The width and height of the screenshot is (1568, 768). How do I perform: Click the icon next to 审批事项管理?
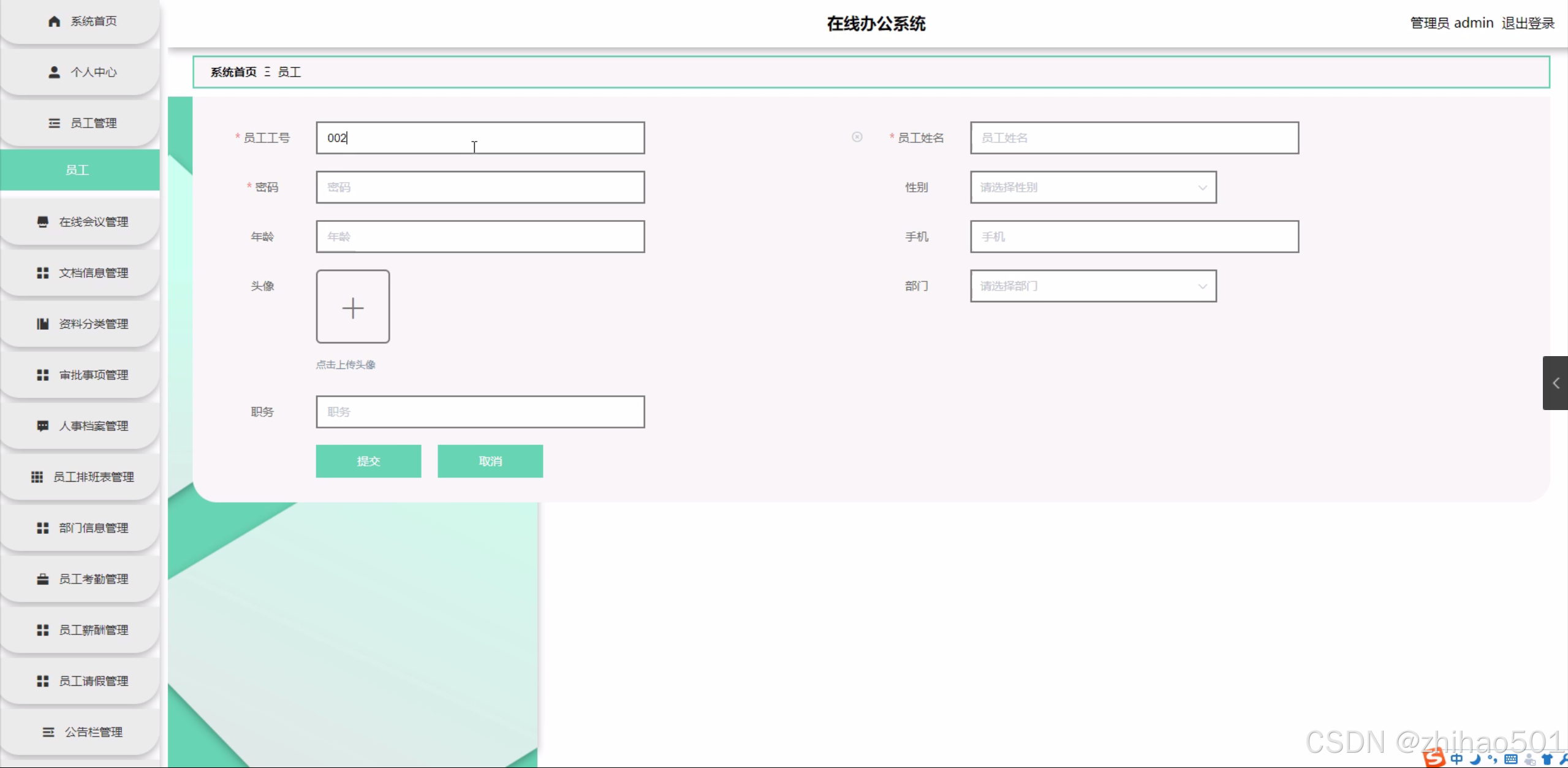coord(42,374)
